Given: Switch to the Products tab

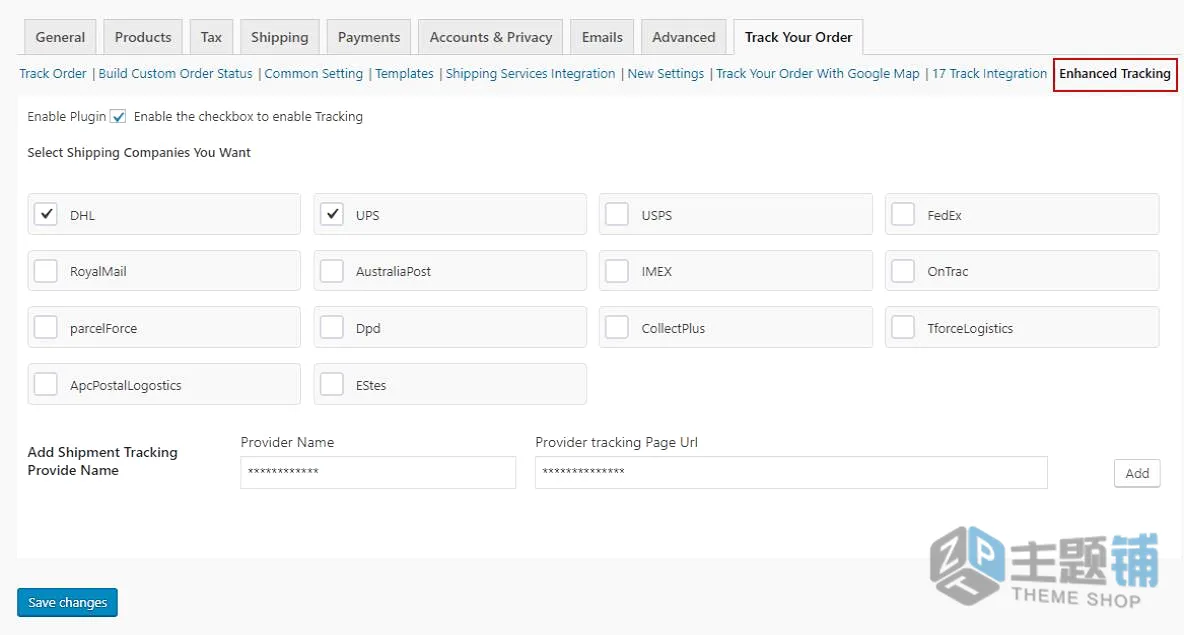Looking at the screenshot, I should [143, 37].
